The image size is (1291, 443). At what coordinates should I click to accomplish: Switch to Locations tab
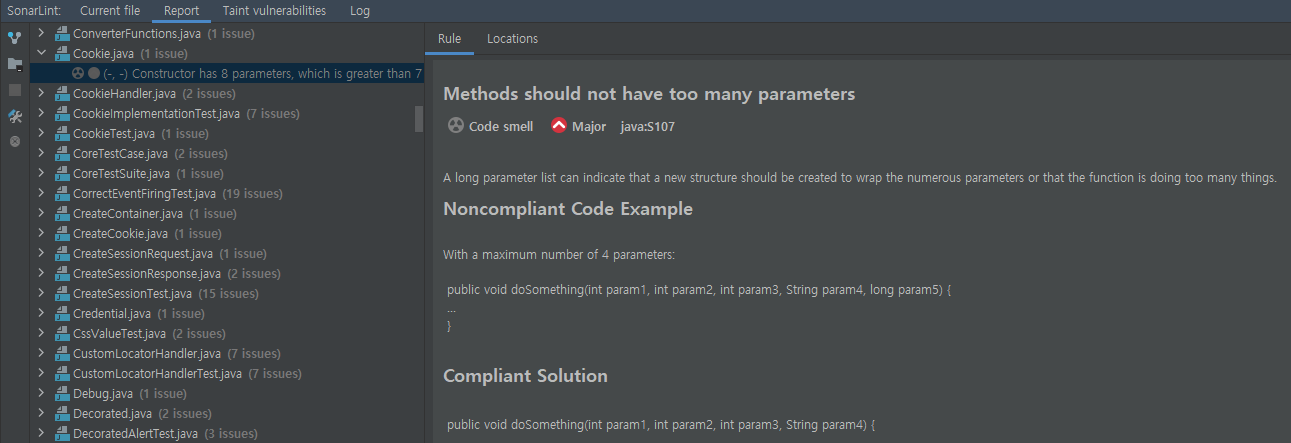pos(512,39)
